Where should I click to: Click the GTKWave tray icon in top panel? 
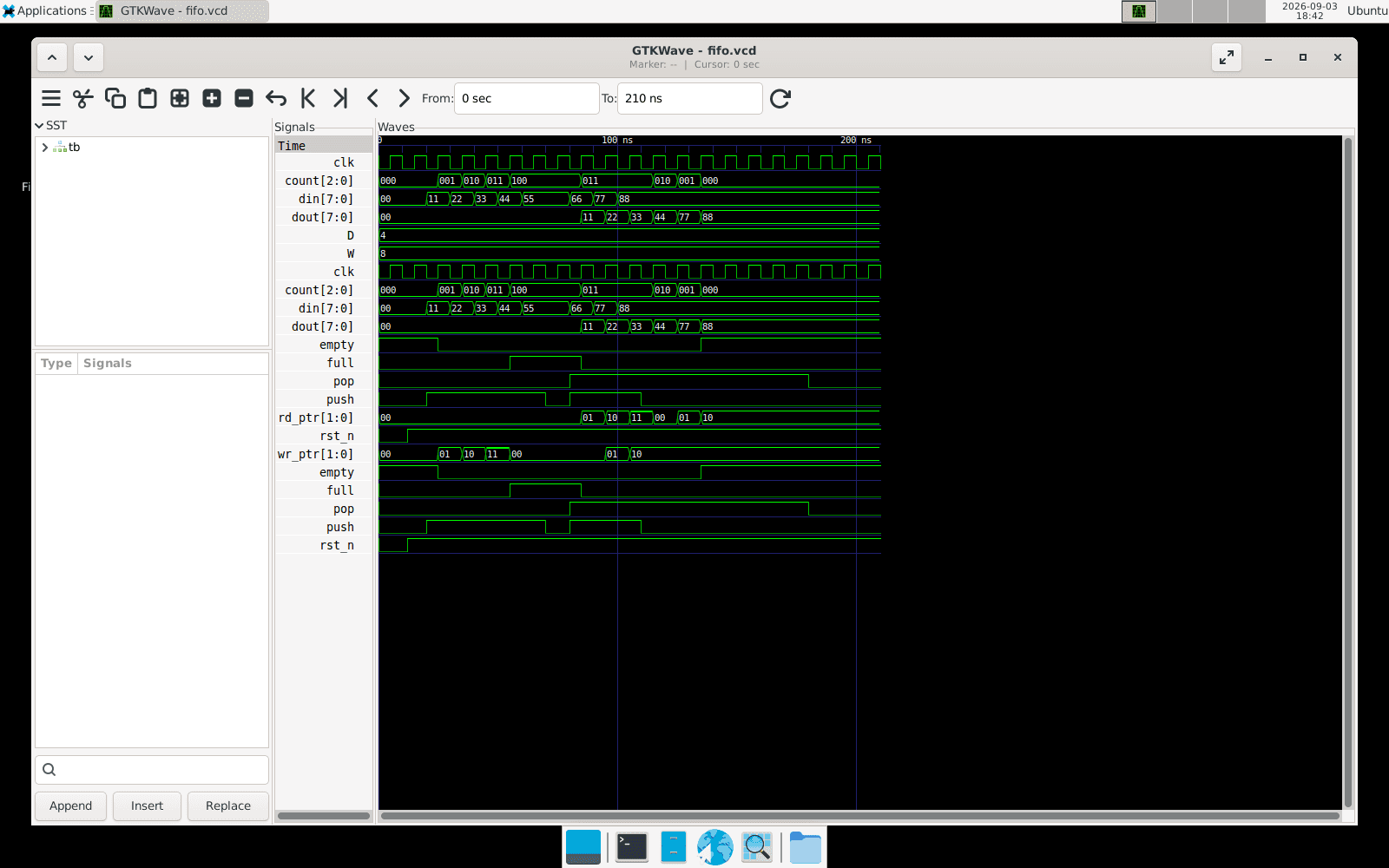coord(1139,11)
